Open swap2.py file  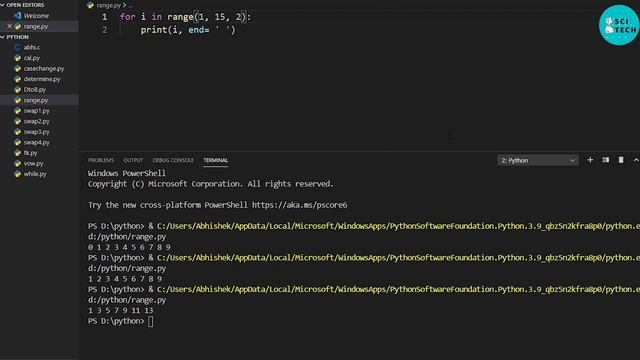click(37, 121)
